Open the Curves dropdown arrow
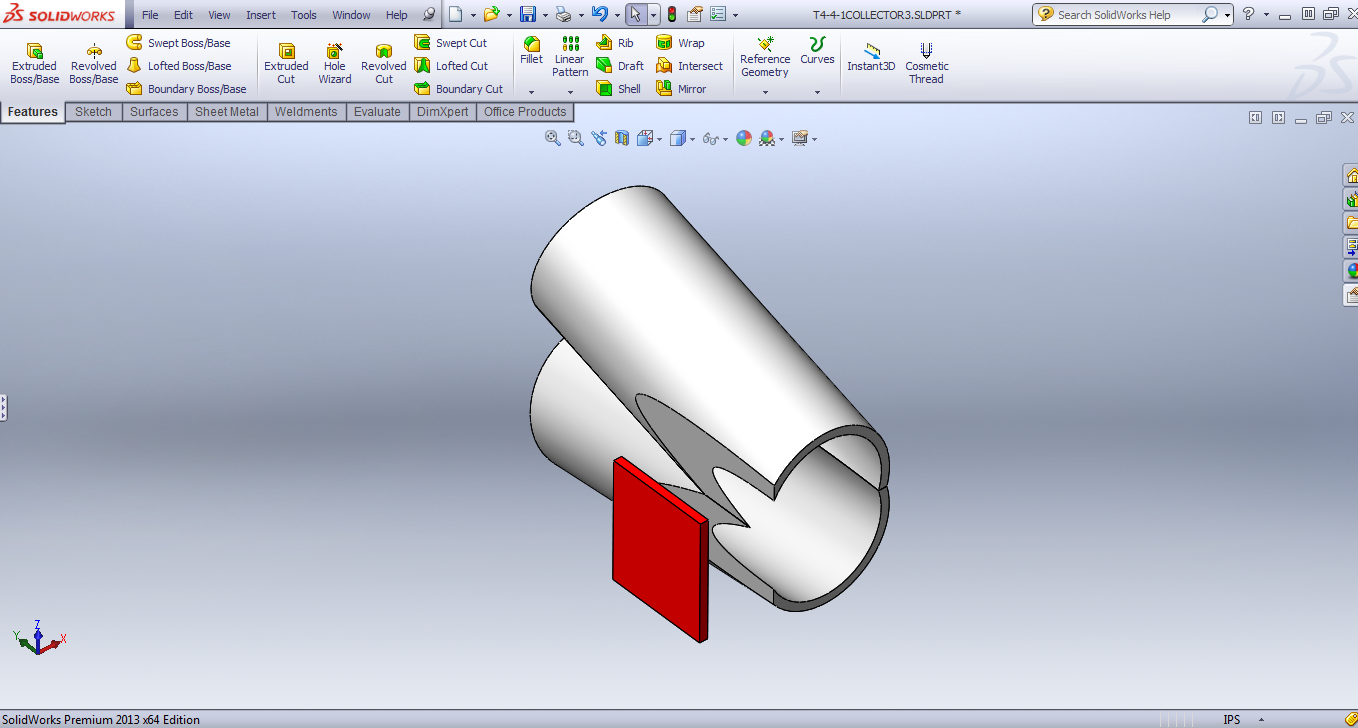This screenshot has height=728, width=1358. click(x=817, y=92)
